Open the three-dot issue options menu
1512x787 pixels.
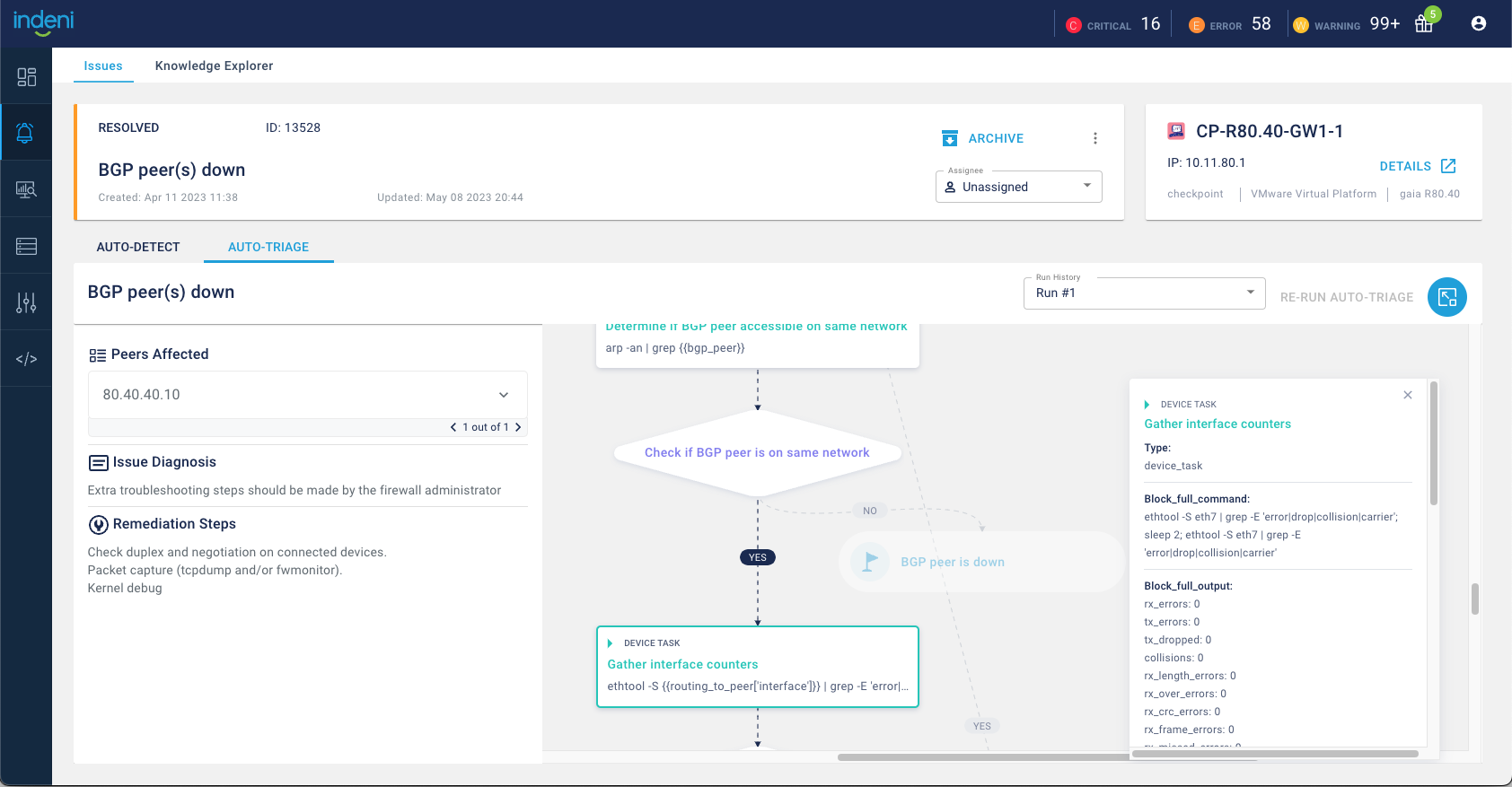(1094, 138)
